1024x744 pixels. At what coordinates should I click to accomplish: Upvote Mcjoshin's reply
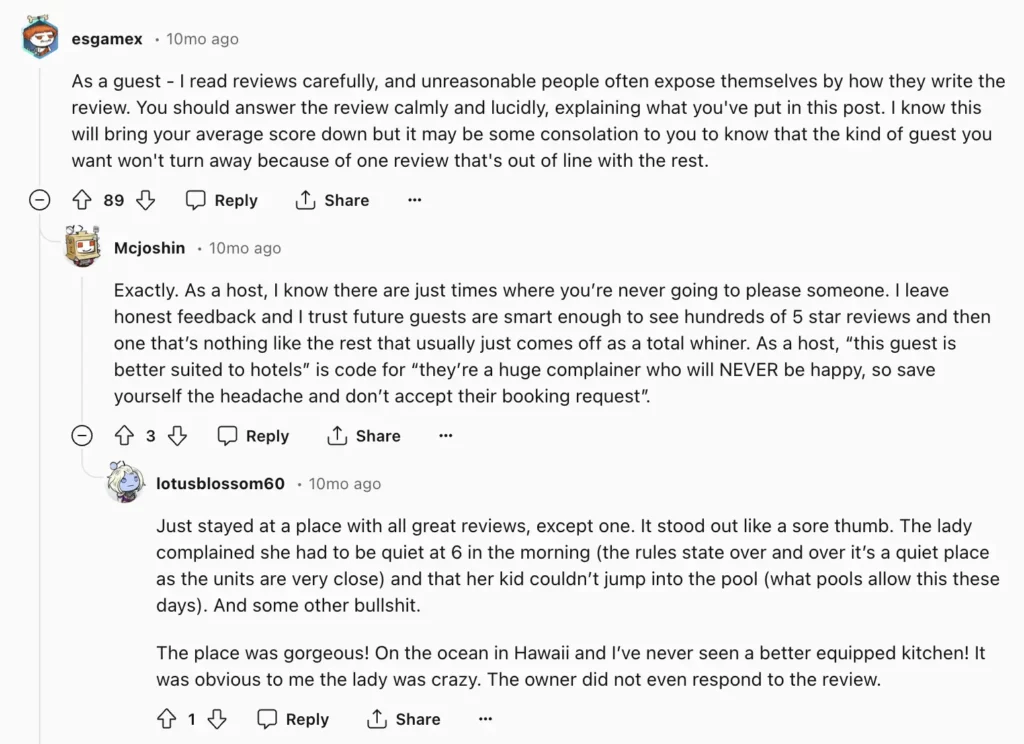tap(124, 436)
